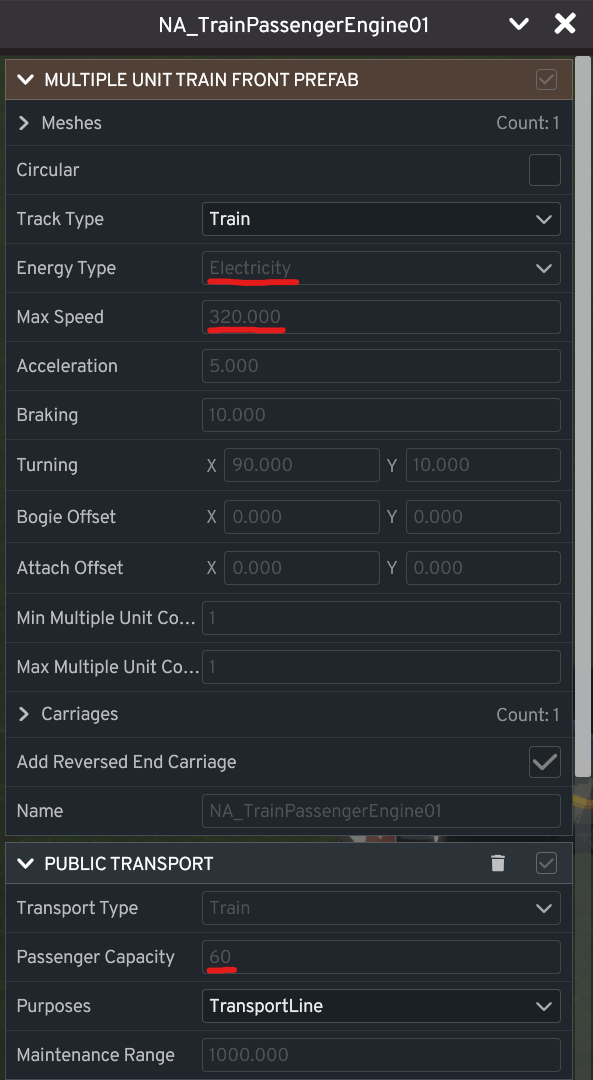The image size is (593, 1080).
Task: Expand the Carriages list
Action: (22, 714)
